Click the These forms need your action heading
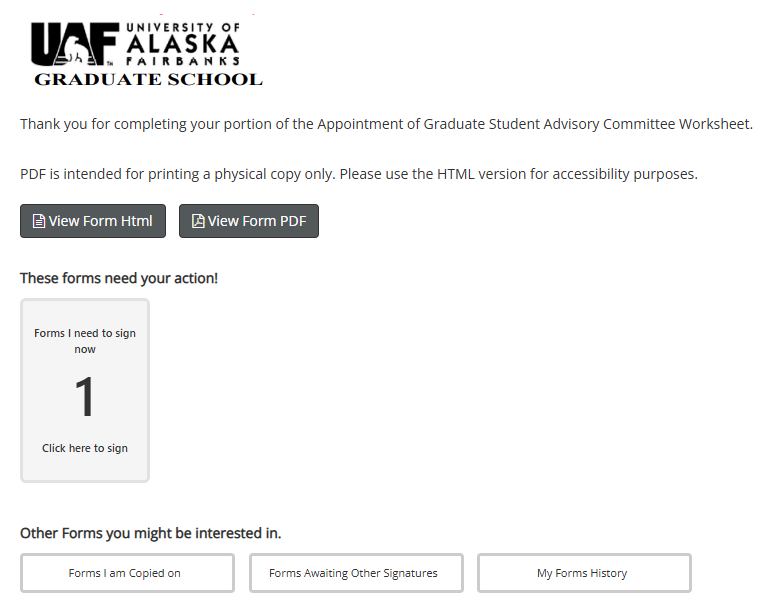The width and height of the screenshot is (767, 601). 119,278
